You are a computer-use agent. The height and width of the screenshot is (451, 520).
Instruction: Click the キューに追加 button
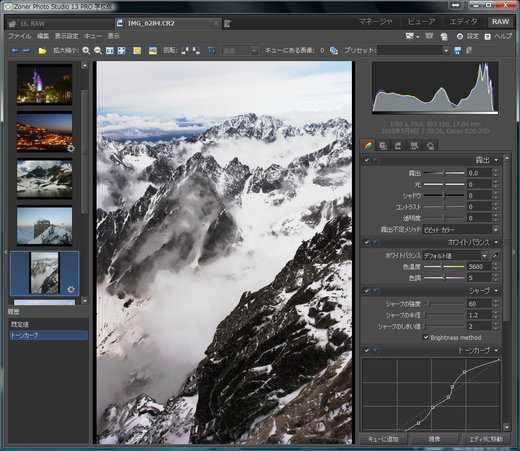(x=383, y=439)
